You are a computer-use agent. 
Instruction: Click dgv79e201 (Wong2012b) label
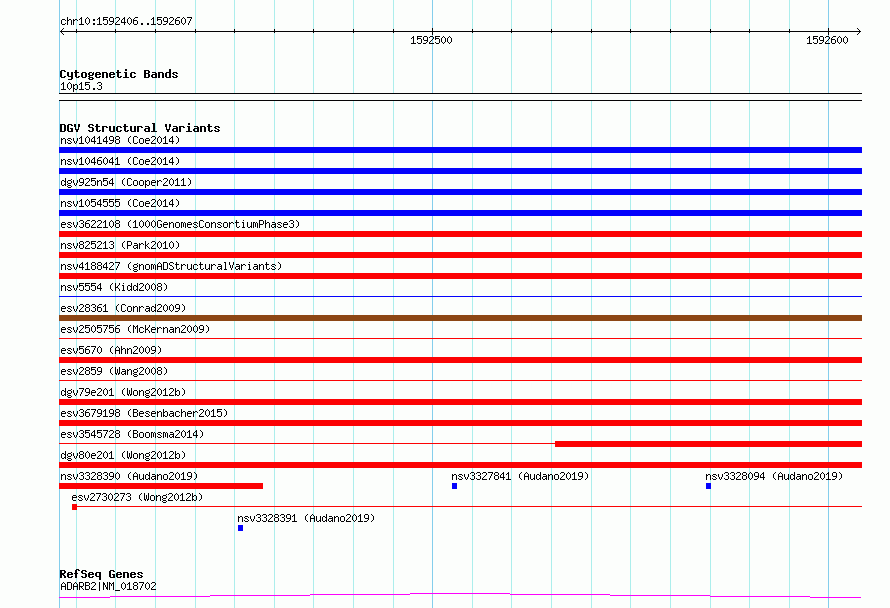(x=123, y=392)
